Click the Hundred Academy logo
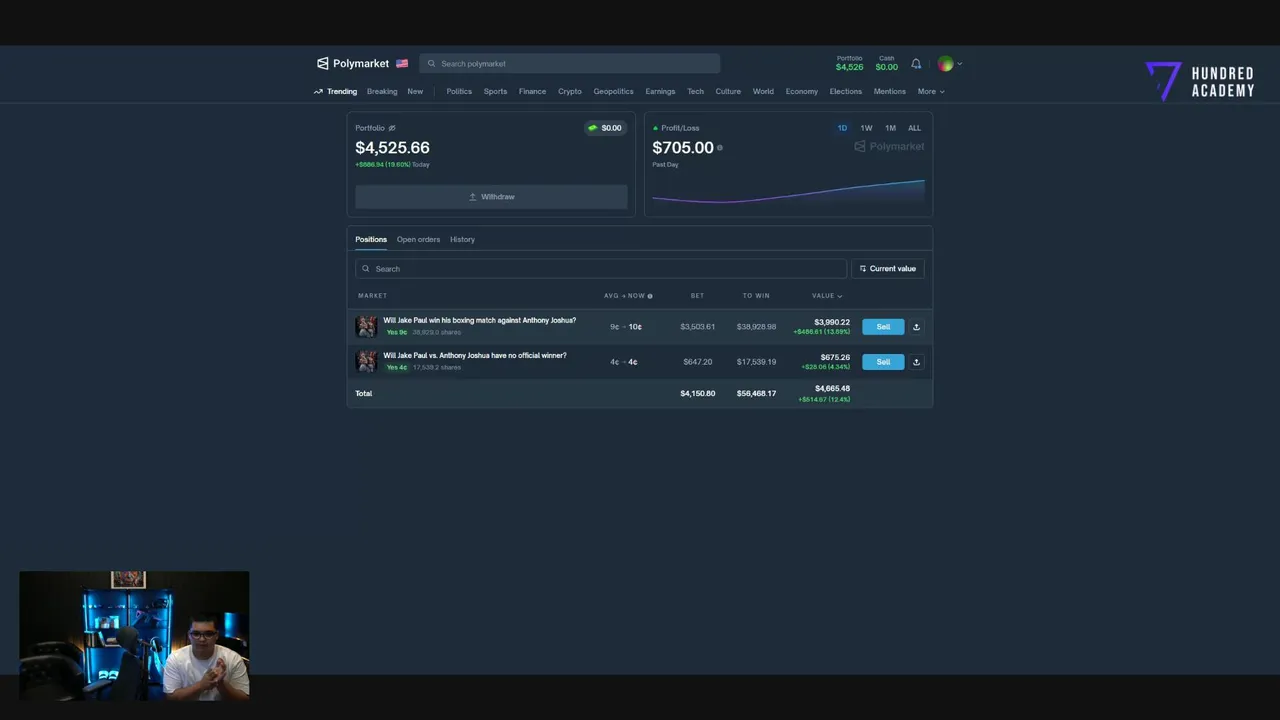 [1199, 81]
